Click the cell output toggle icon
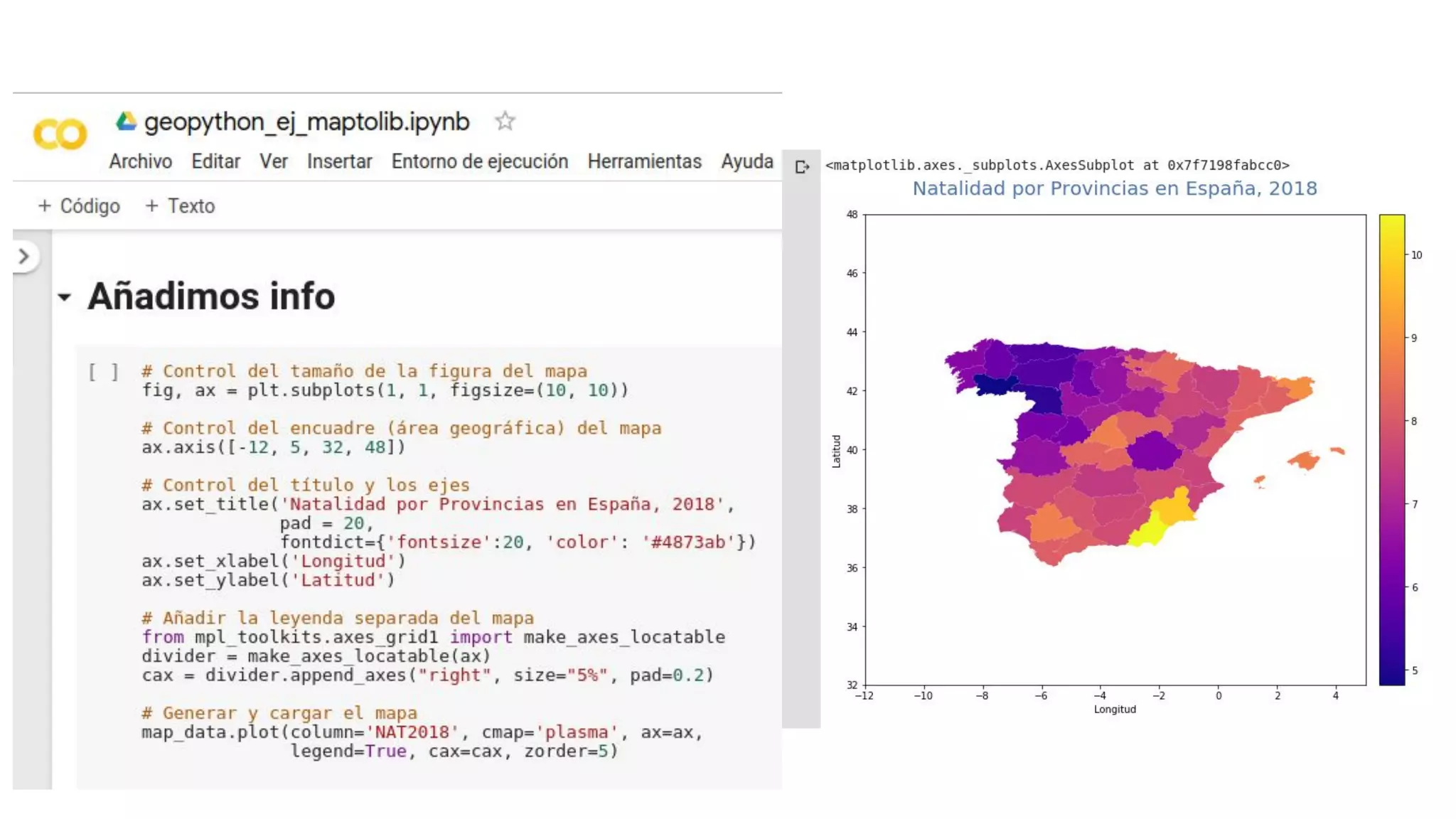Screen dimensions: 1456x819 (802, 167)
